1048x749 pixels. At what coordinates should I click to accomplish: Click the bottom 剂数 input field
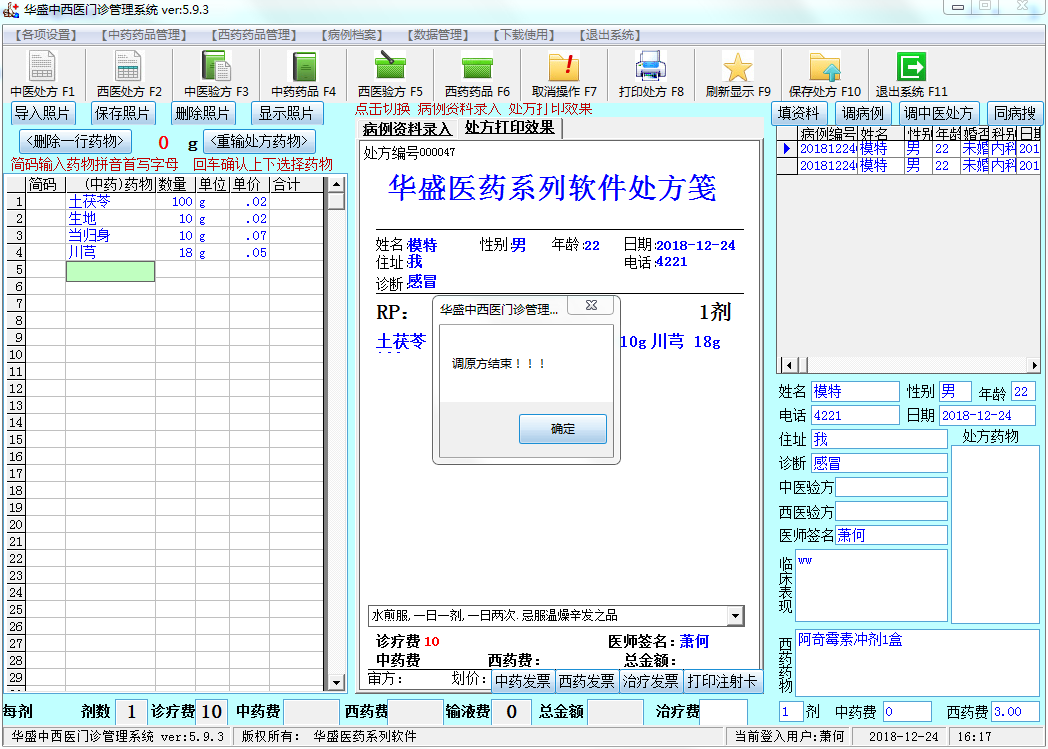131,712
